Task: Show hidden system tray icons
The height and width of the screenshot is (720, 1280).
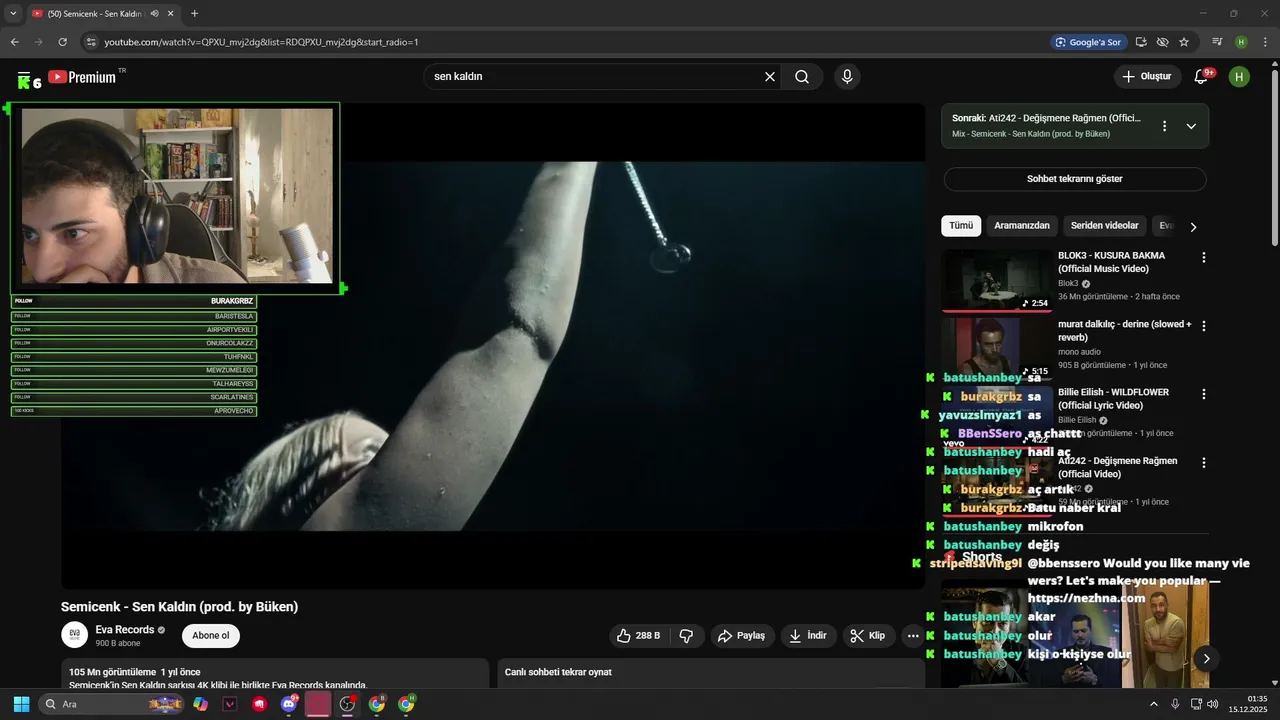Action: click(1153, 704)
